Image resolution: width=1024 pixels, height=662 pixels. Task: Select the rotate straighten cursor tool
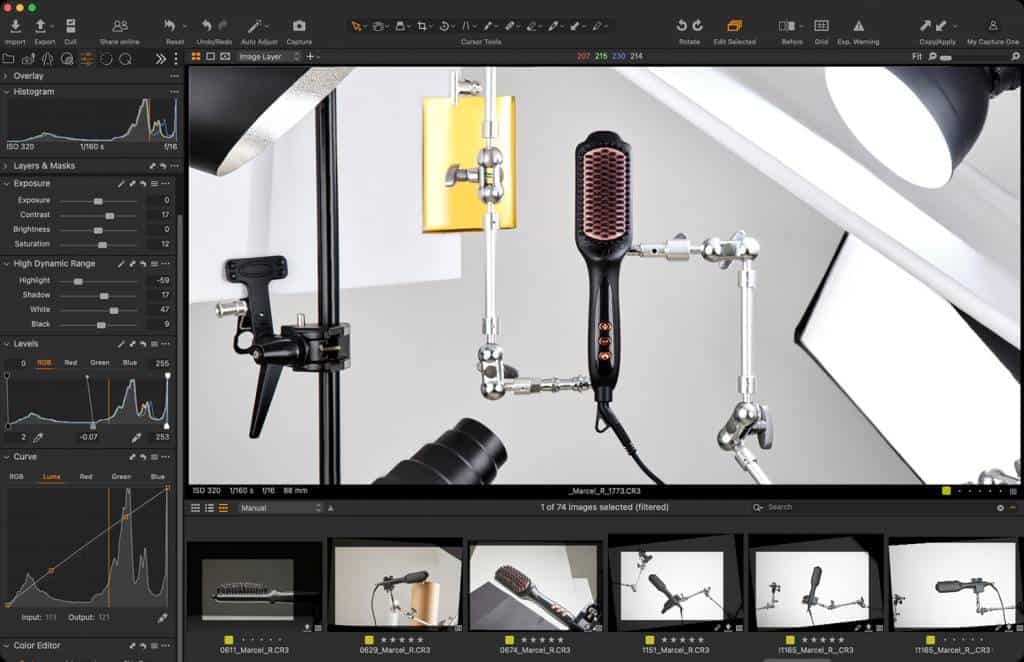(x=444, y=26)
